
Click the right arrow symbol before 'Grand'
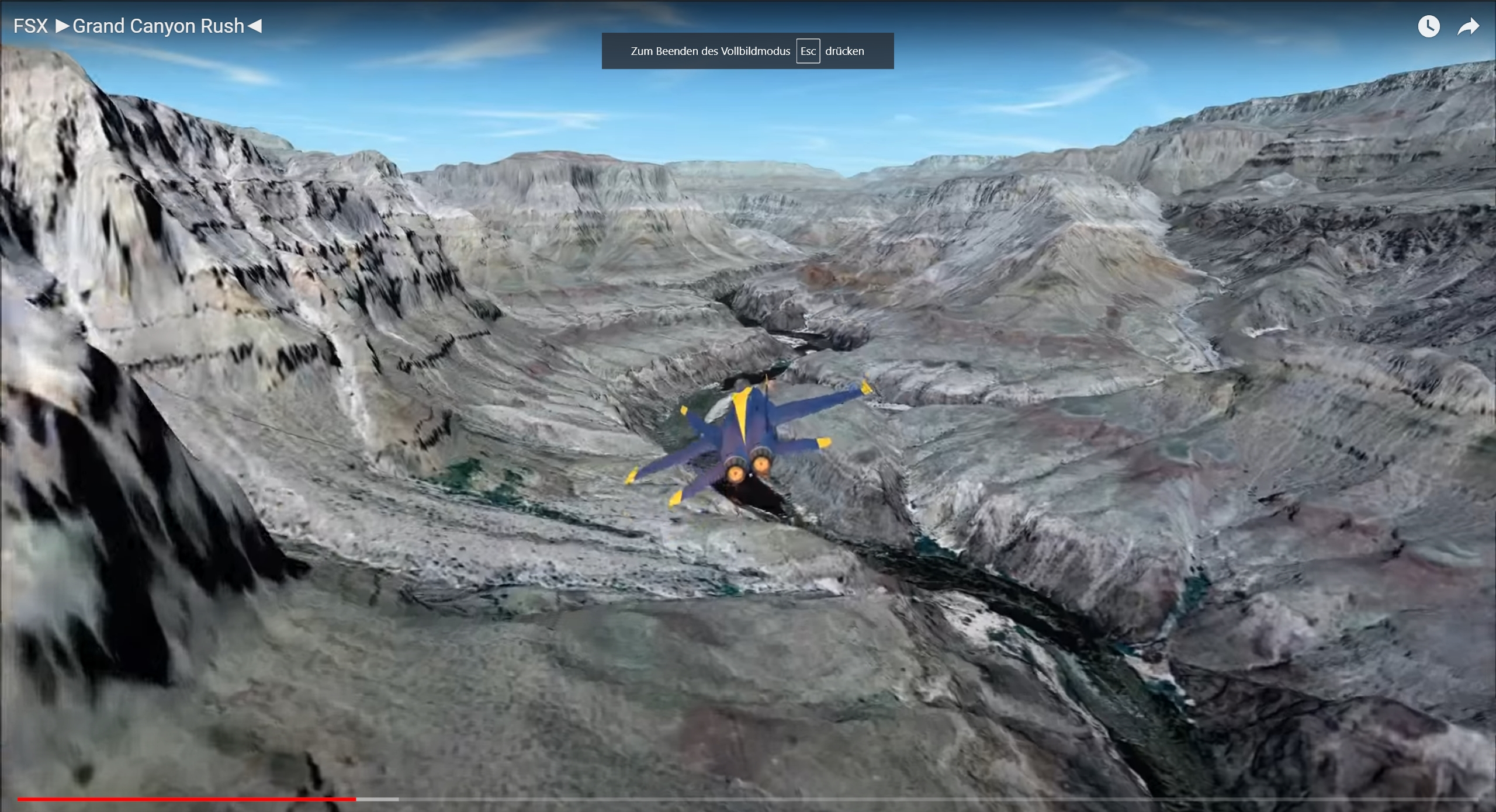click(x=63, y=26)
